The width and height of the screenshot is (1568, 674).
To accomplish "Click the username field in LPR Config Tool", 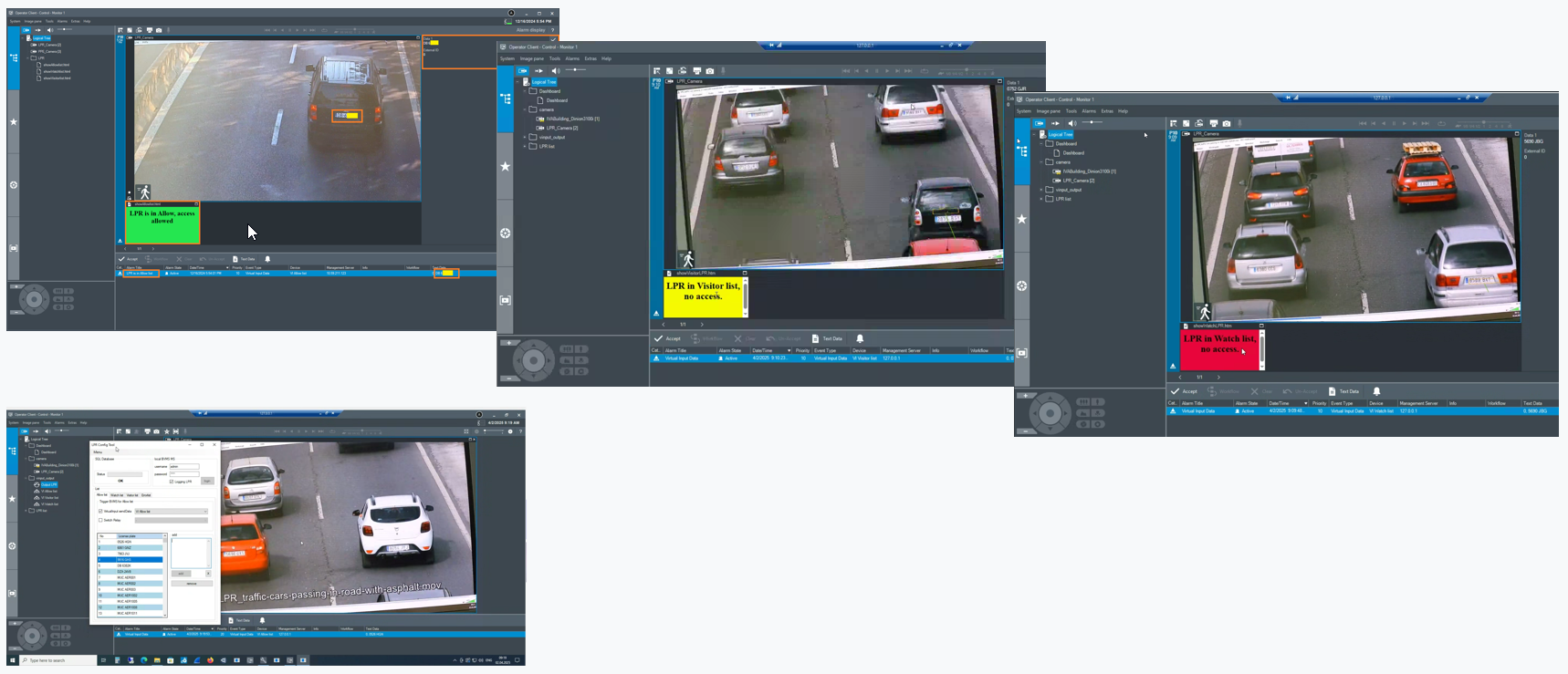I will click(183, 466).
